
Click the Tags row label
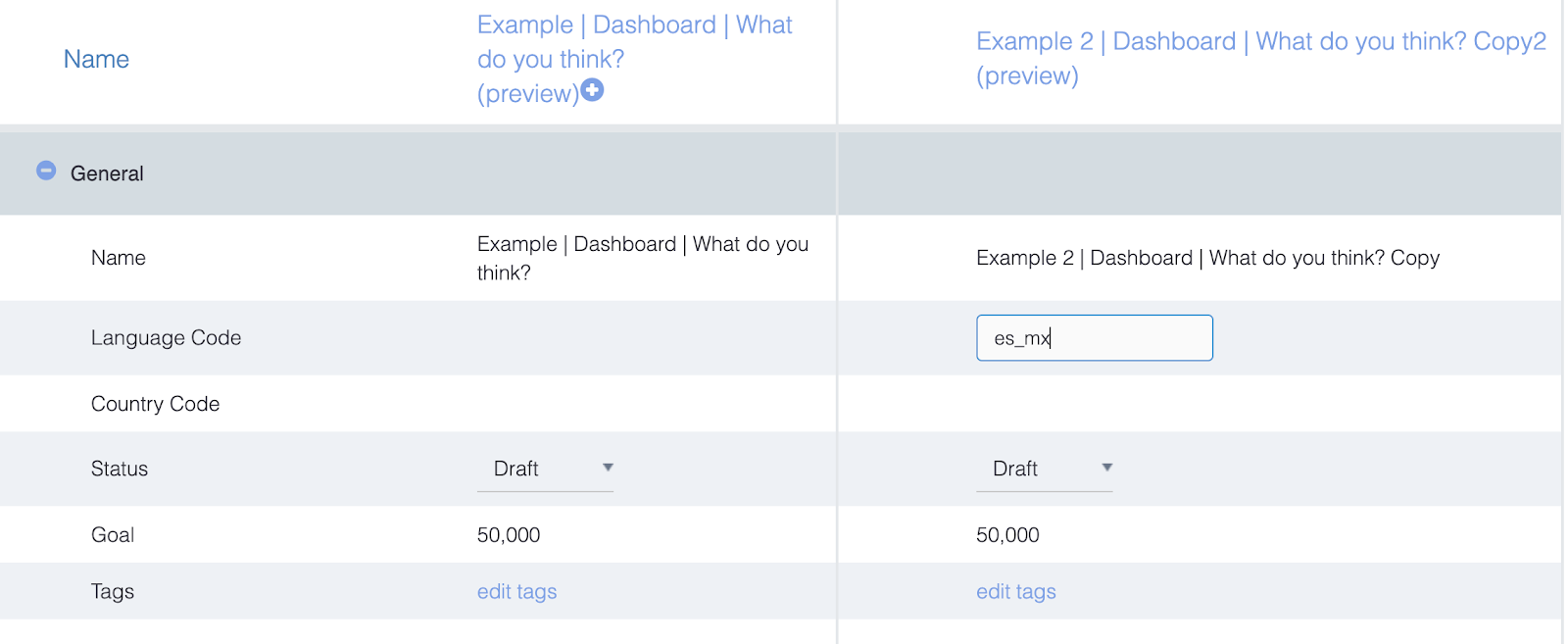pos(113,592)
